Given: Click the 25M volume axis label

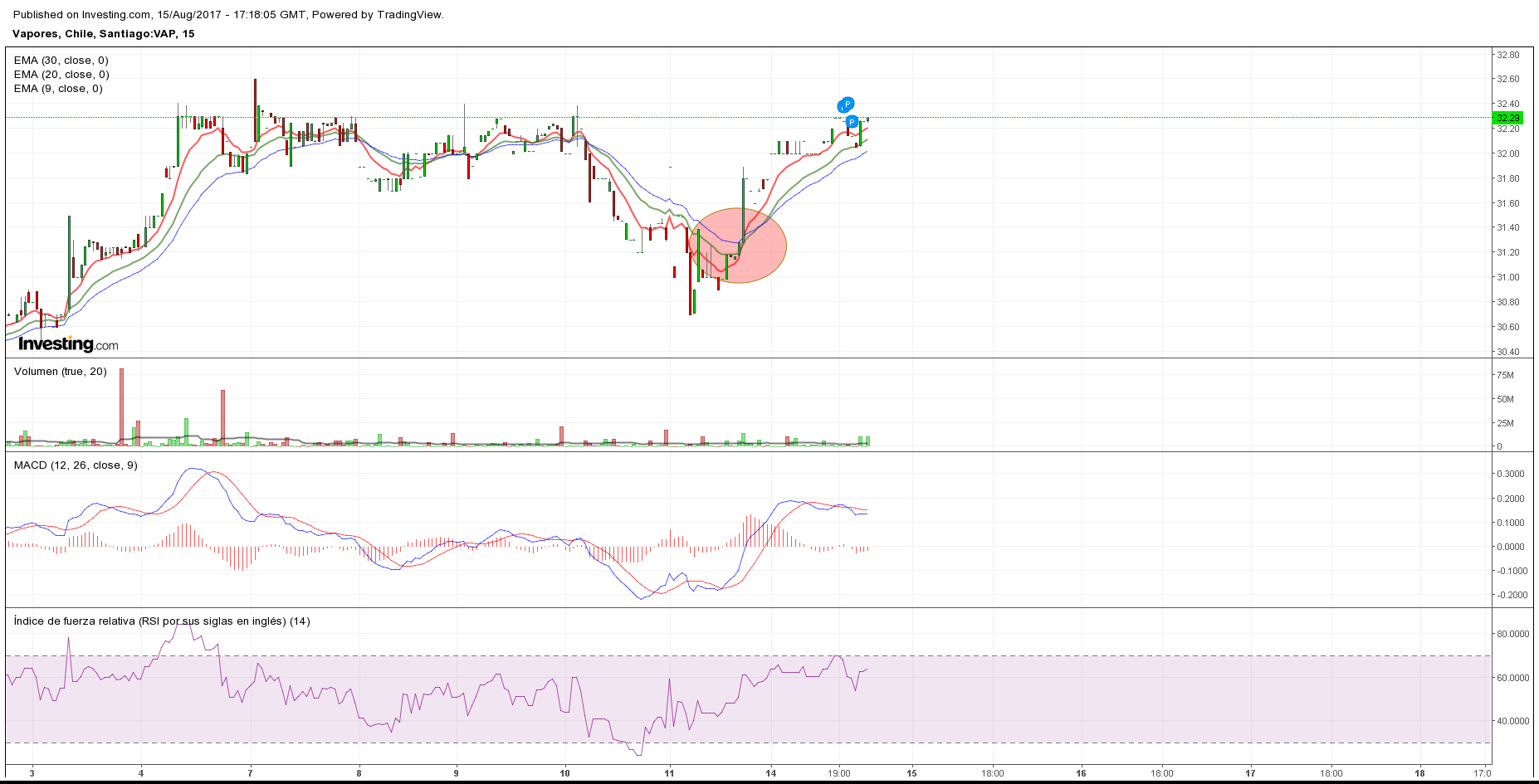Looking at the screenshot, I should point(1505,423).
